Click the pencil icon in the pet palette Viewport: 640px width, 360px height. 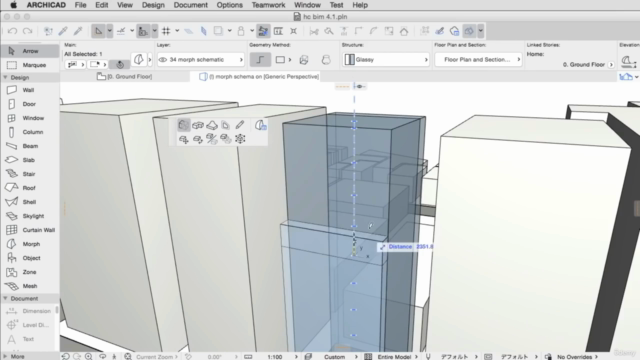coord(240,125)
